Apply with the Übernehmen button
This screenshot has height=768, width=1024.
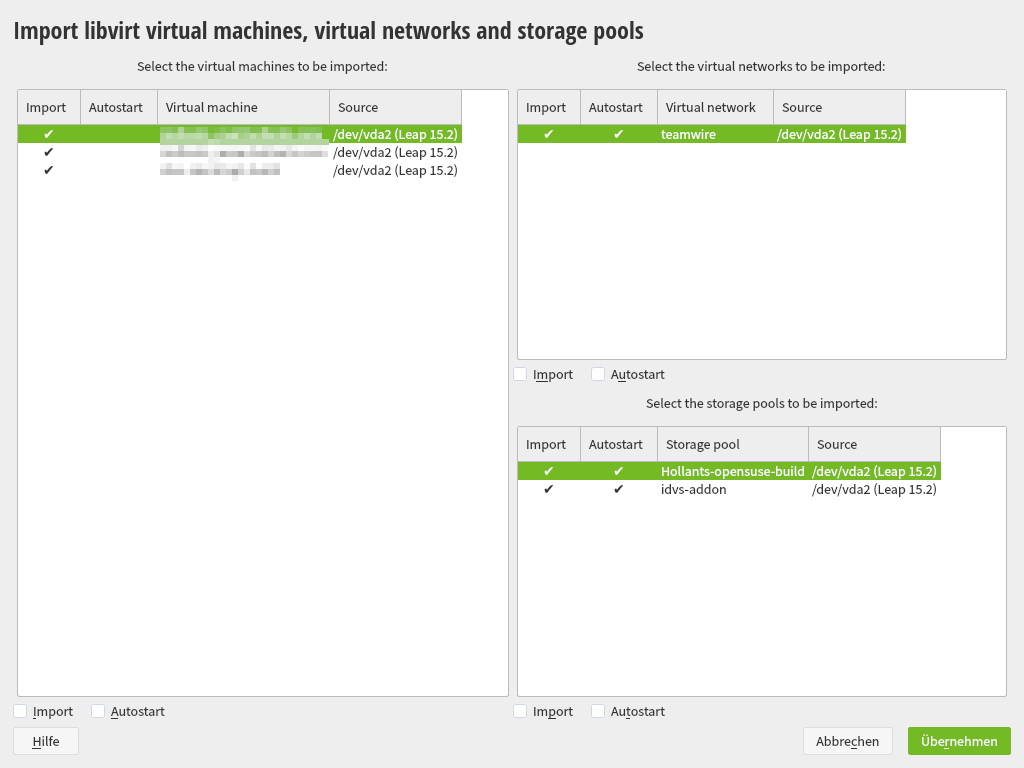959,741
